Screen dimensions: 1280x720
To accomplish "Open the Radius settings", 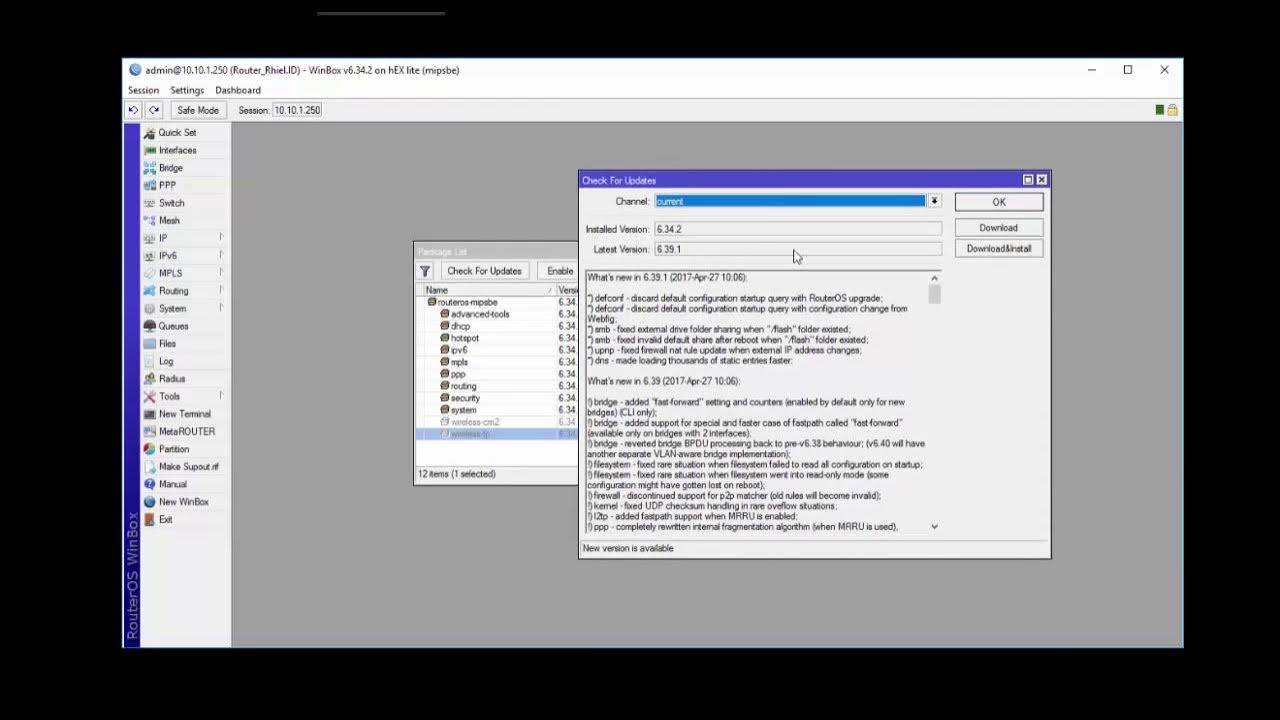I will coord(172,379).
